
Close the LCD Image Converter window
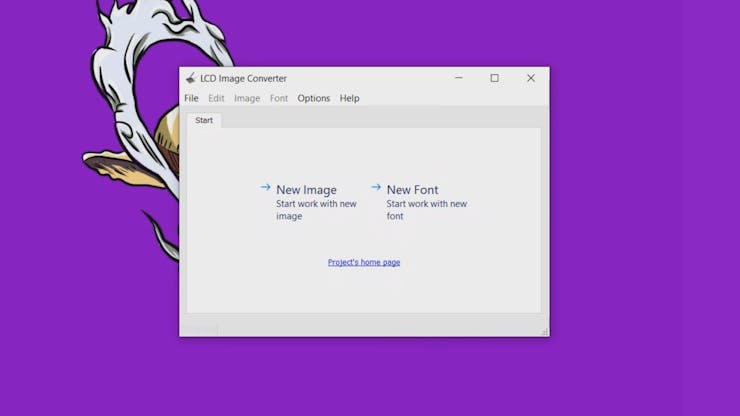(531, 78)
